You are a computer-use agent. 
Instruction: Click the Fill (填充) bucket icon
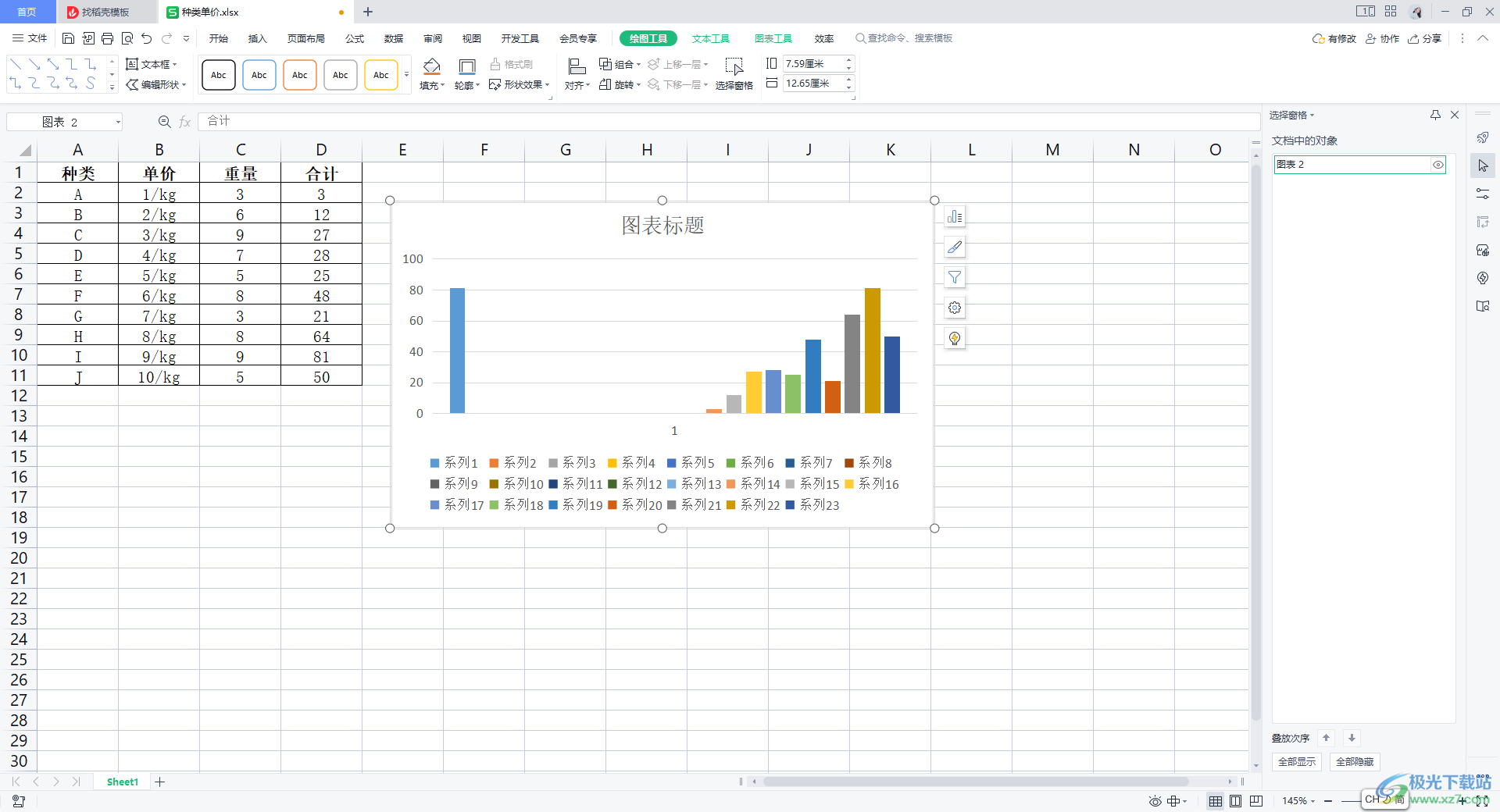(x=431, y=66)
